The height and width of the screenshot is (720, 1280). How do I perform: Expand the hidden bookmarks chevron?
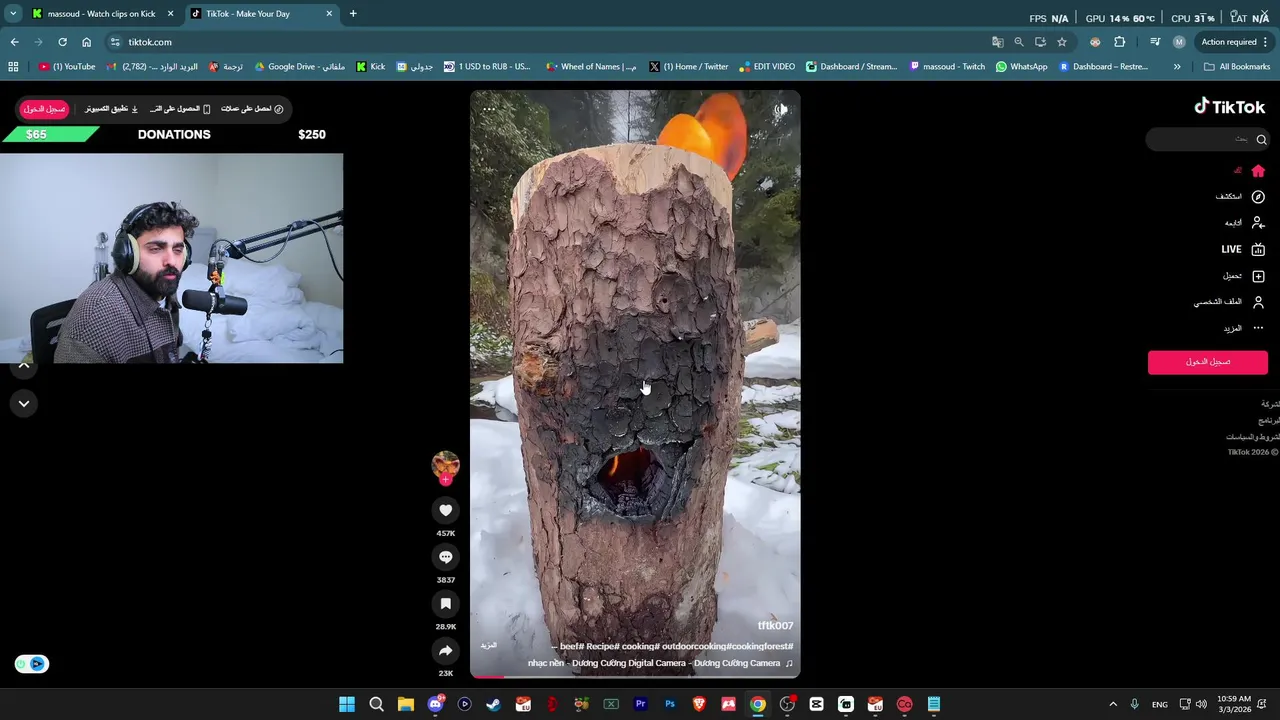[x=1177, y=67]
